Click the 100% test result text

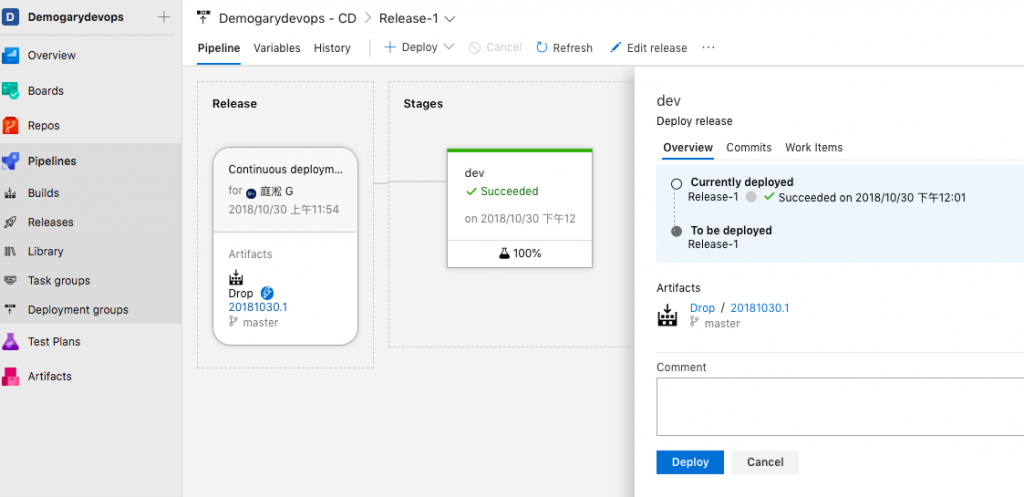pos(528,253)
